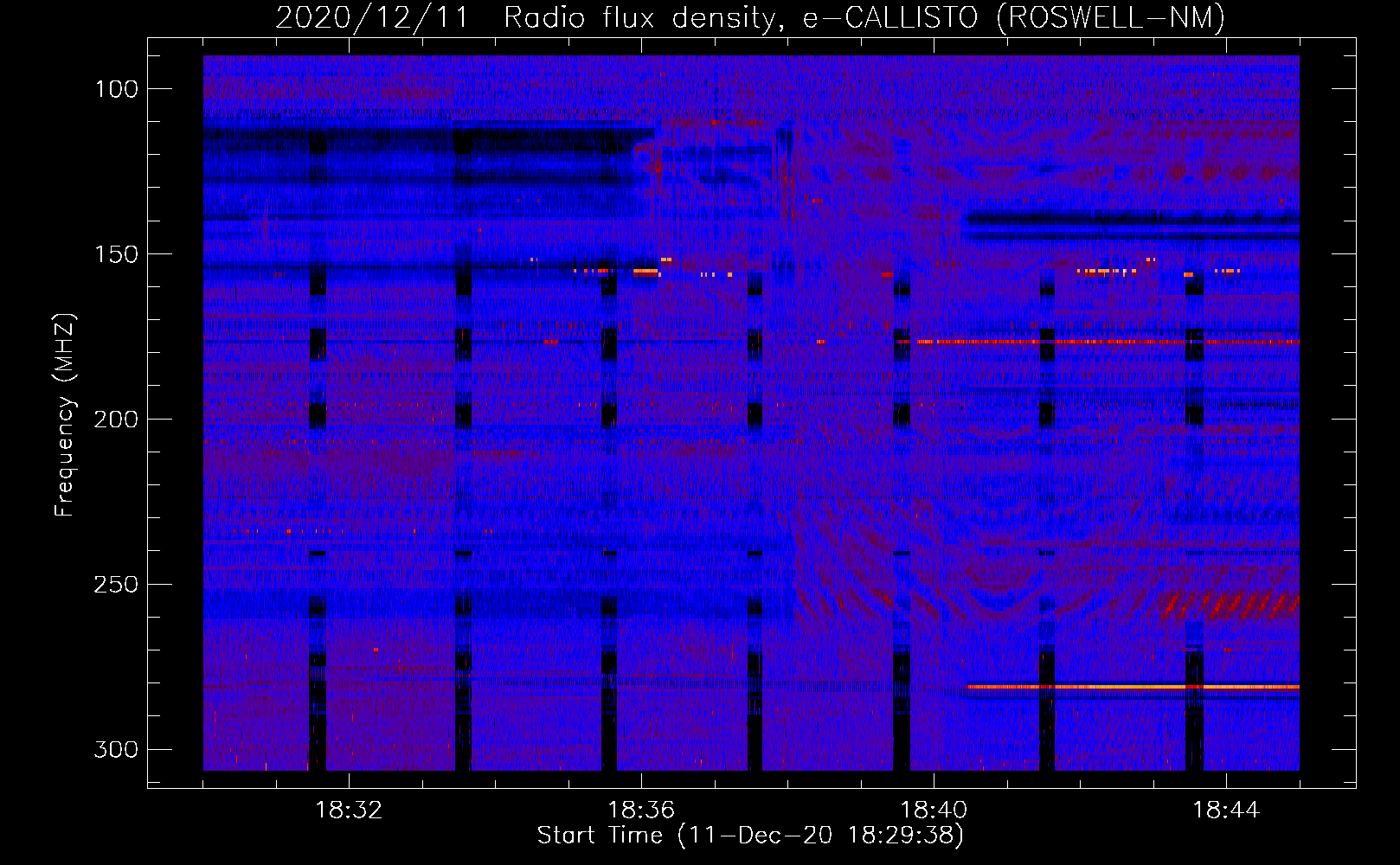The width and height of the screenshot is (1400, 865).
Task: Click the red diagonal streaks near 255 MHz
Action: (1229, 604)
